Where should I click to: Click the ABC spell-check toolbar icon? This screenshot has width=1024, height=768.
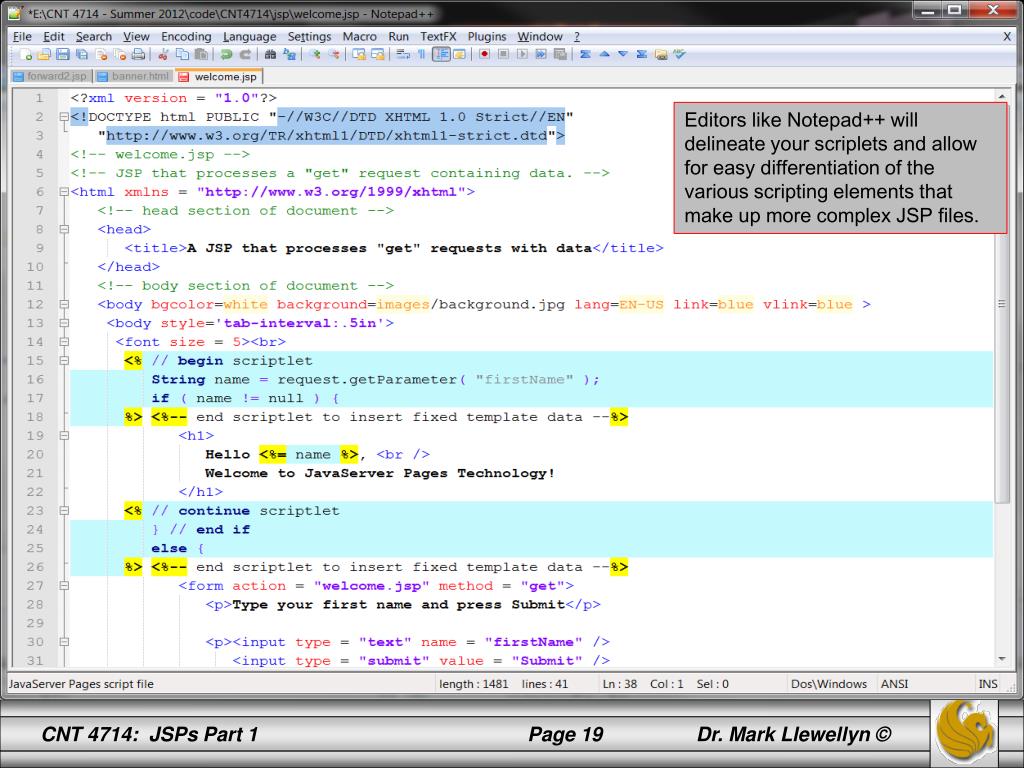pyautogui.click(x=680, y=55)
